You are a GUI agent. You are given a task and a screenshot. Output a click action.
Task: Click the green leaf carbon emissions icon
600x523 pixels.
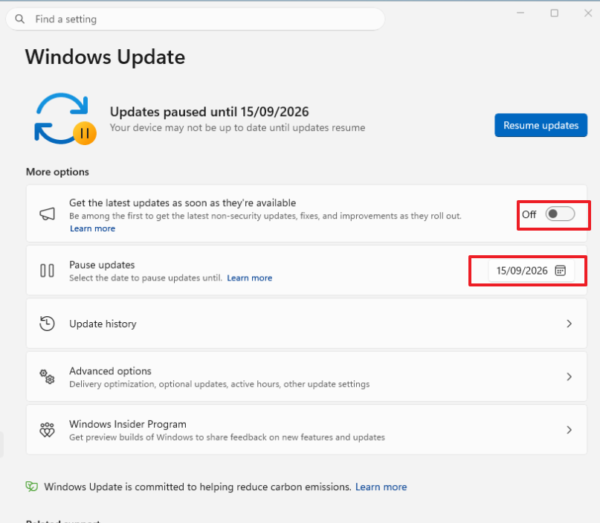coord(32,486)
